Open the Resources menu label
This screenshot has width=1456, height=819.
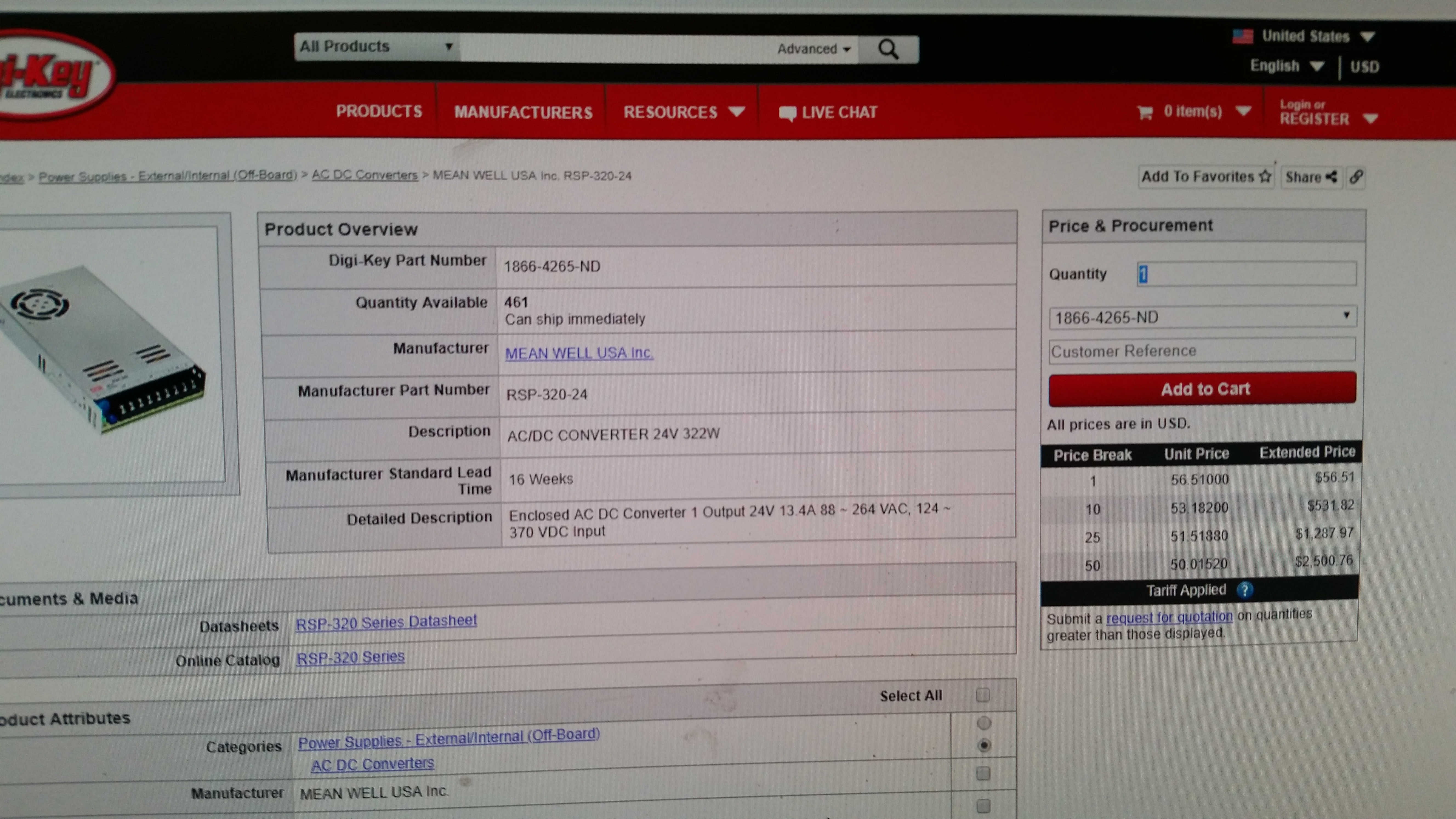[x=670, y=112]
